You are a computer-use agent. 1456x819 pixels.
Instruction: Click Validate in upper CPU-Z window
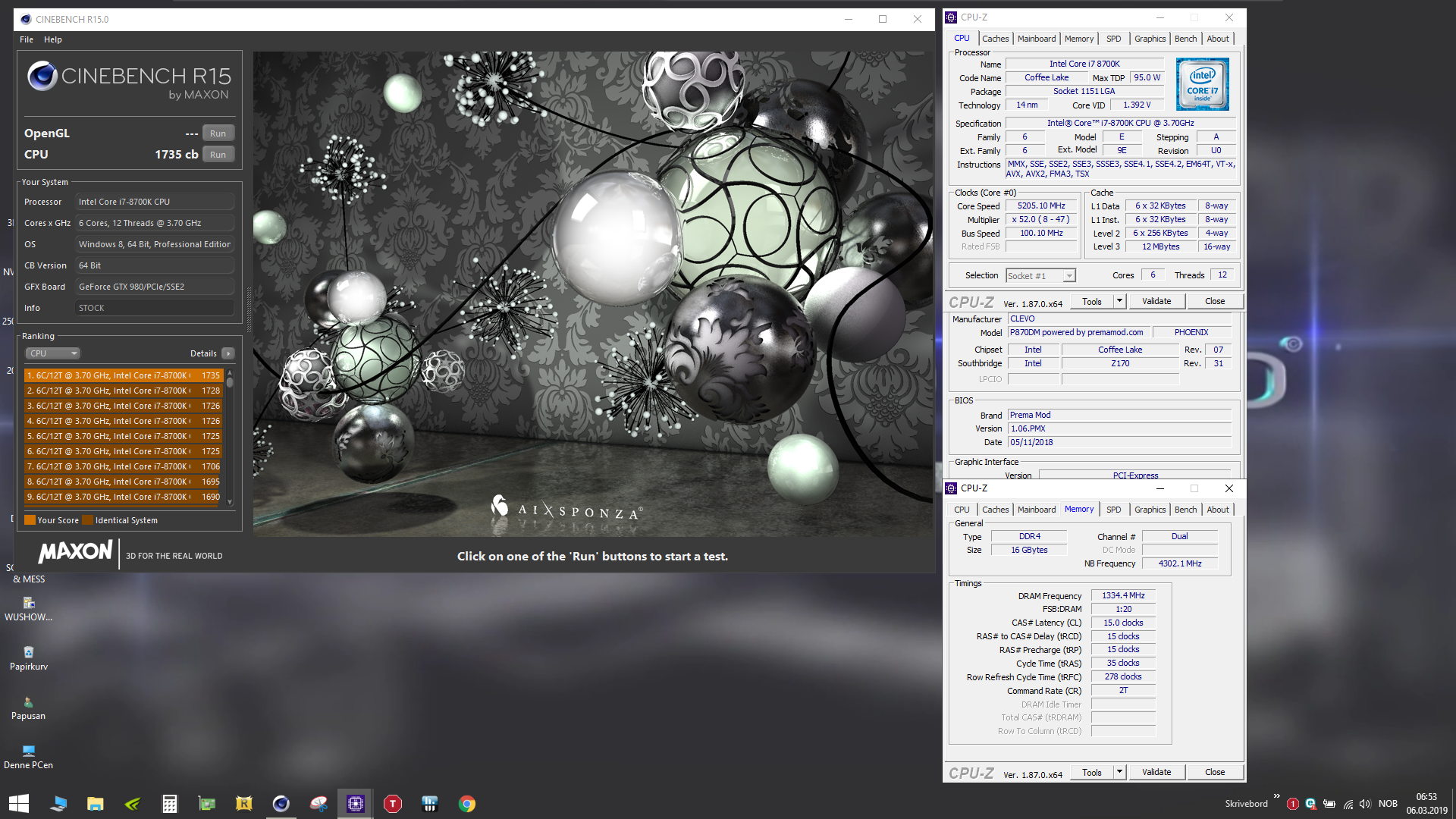pos(1156,301)
